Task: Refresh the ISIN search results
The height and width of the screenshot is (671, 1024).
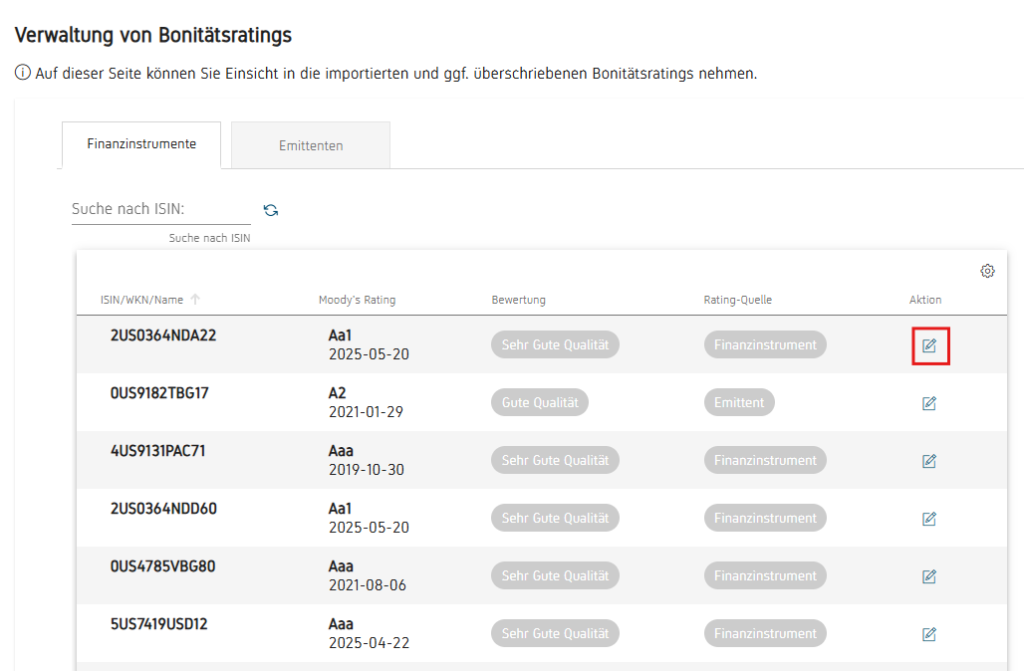Action: (270, 210)
